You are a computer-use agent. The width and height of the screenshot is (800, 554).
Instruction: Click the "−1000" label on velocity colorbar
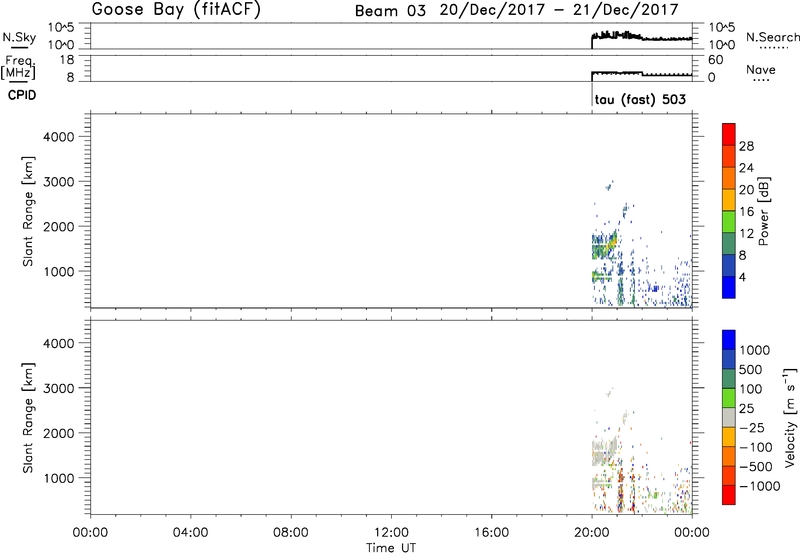pos(759,486)
